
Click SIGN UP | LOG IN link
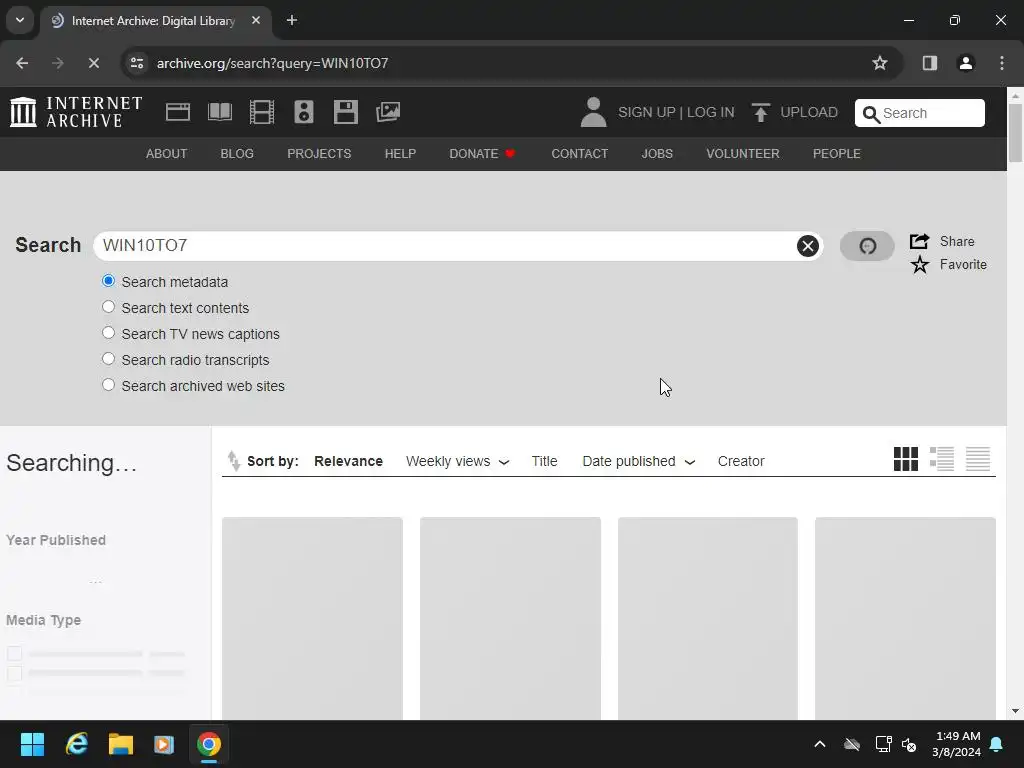pyautogui.click(x=676, y=112)
